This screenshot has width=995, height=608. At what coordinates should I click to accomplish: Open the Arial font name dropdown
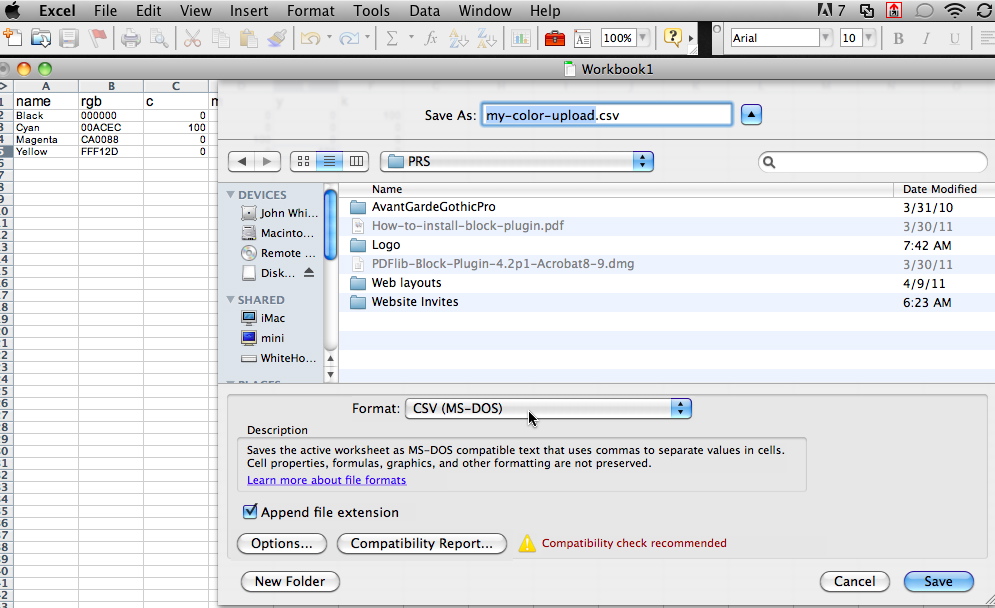click(825, 38)
